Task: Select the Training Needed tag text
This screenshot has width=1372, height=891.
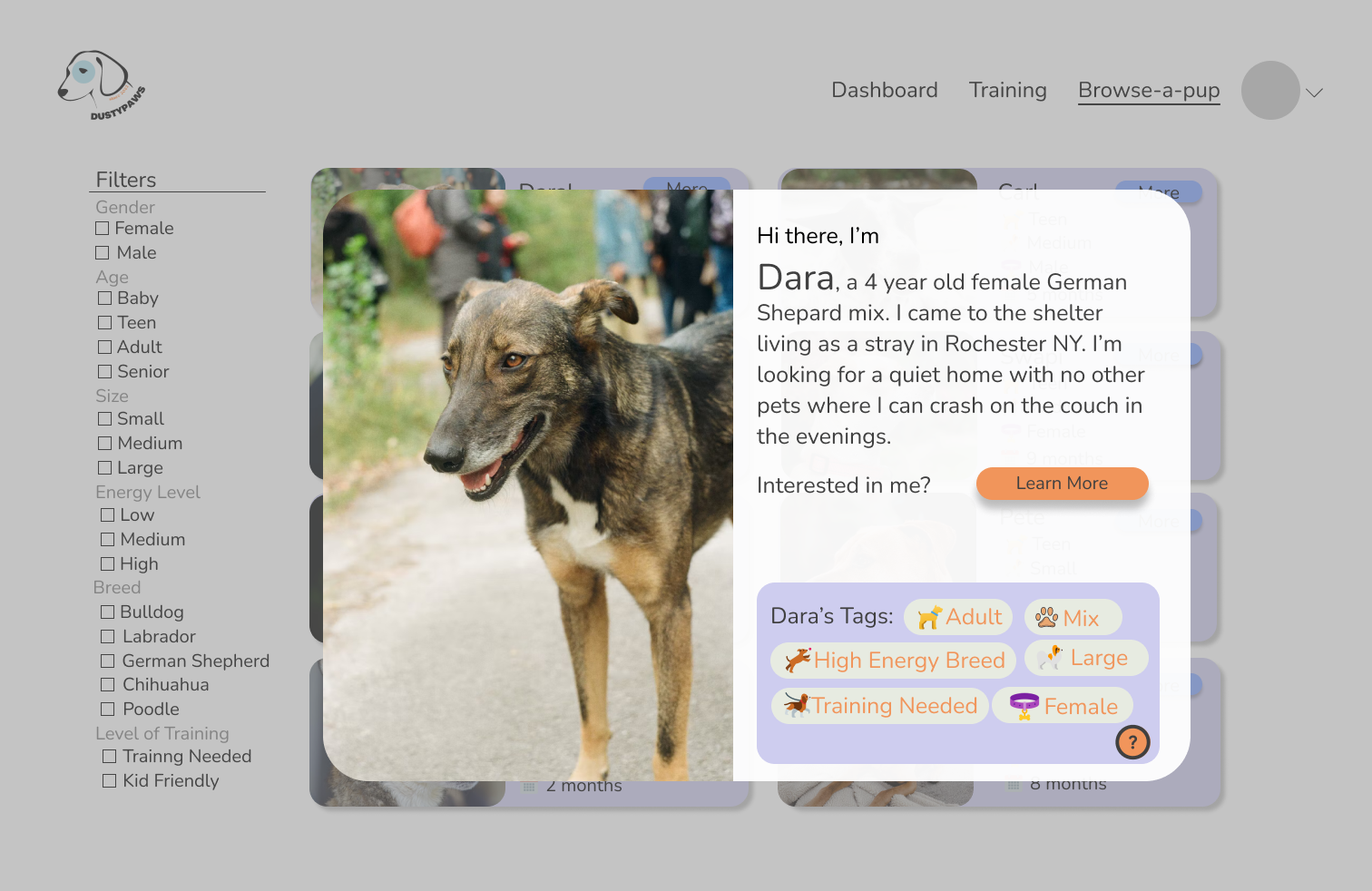Action: tap(895, 706)
